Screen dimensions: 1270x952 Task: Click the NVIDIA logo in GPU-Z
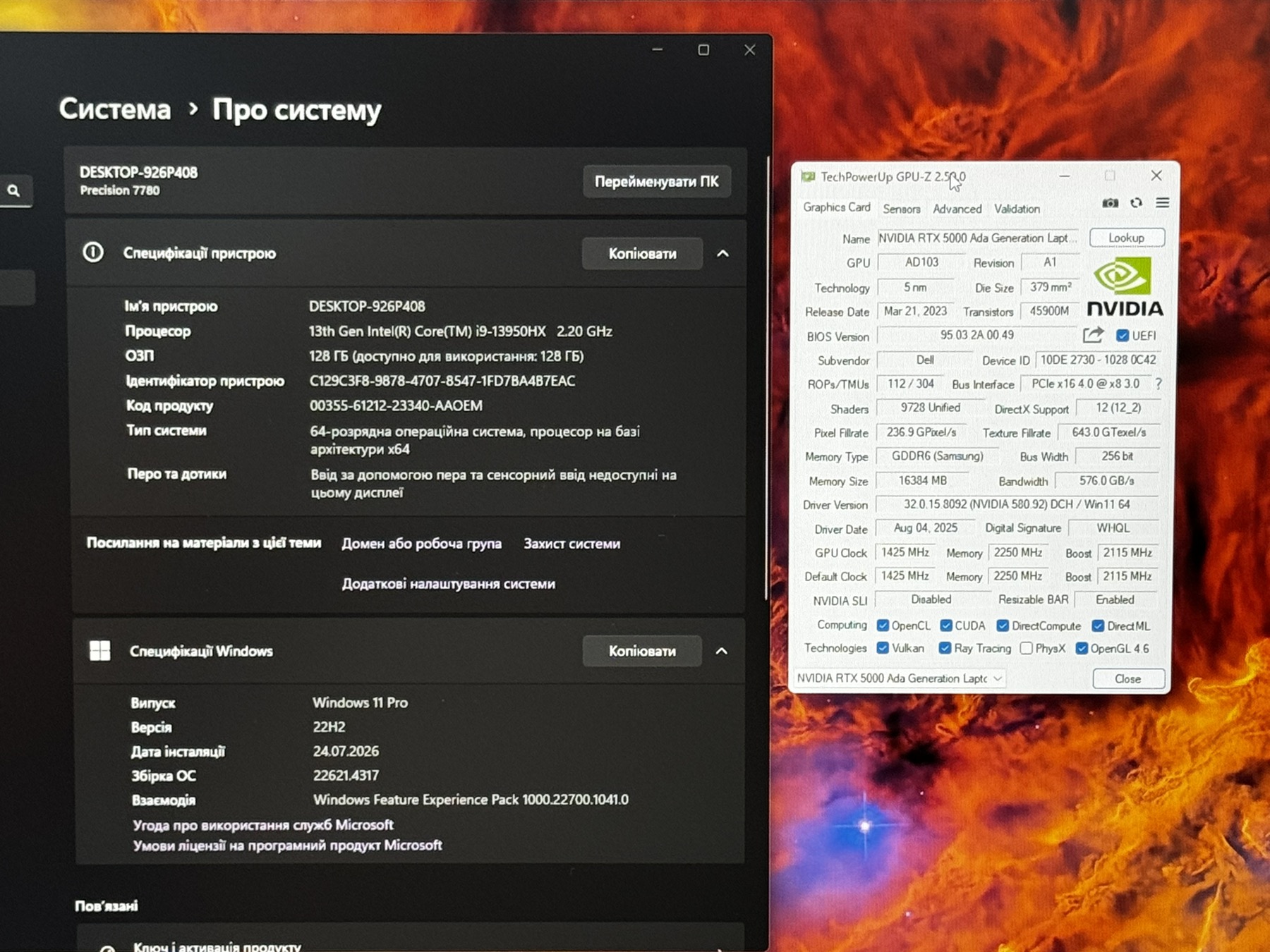tap(1125, 286)
